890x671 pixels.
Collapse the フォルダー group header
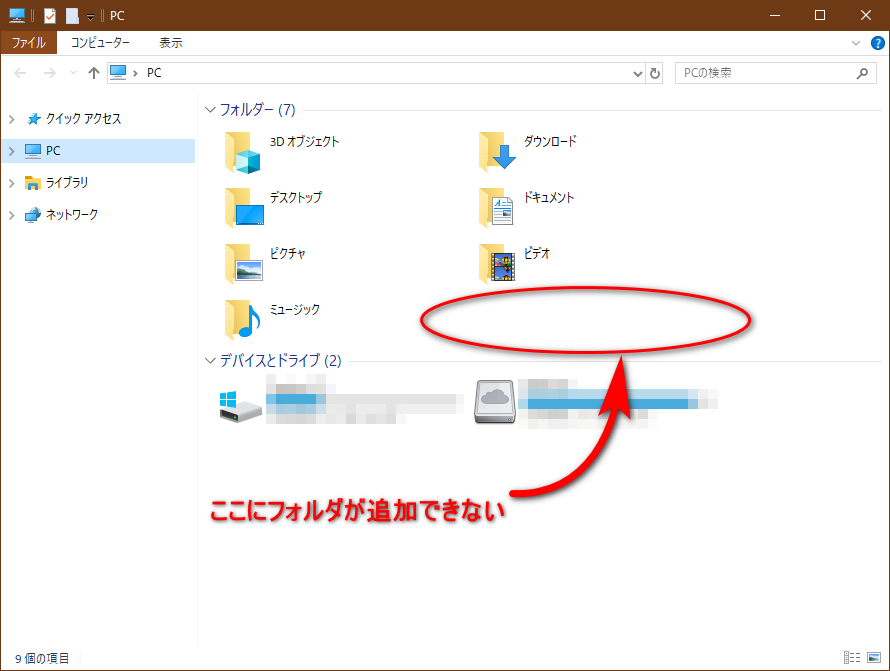click(x=210, y=110)
